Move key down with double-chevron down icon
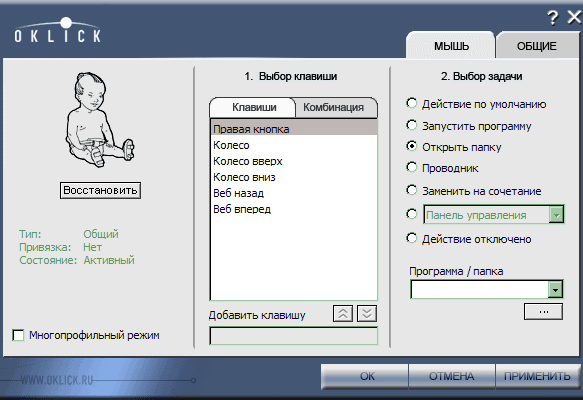This screenshot has width=583, height=400. click(367, 313)
